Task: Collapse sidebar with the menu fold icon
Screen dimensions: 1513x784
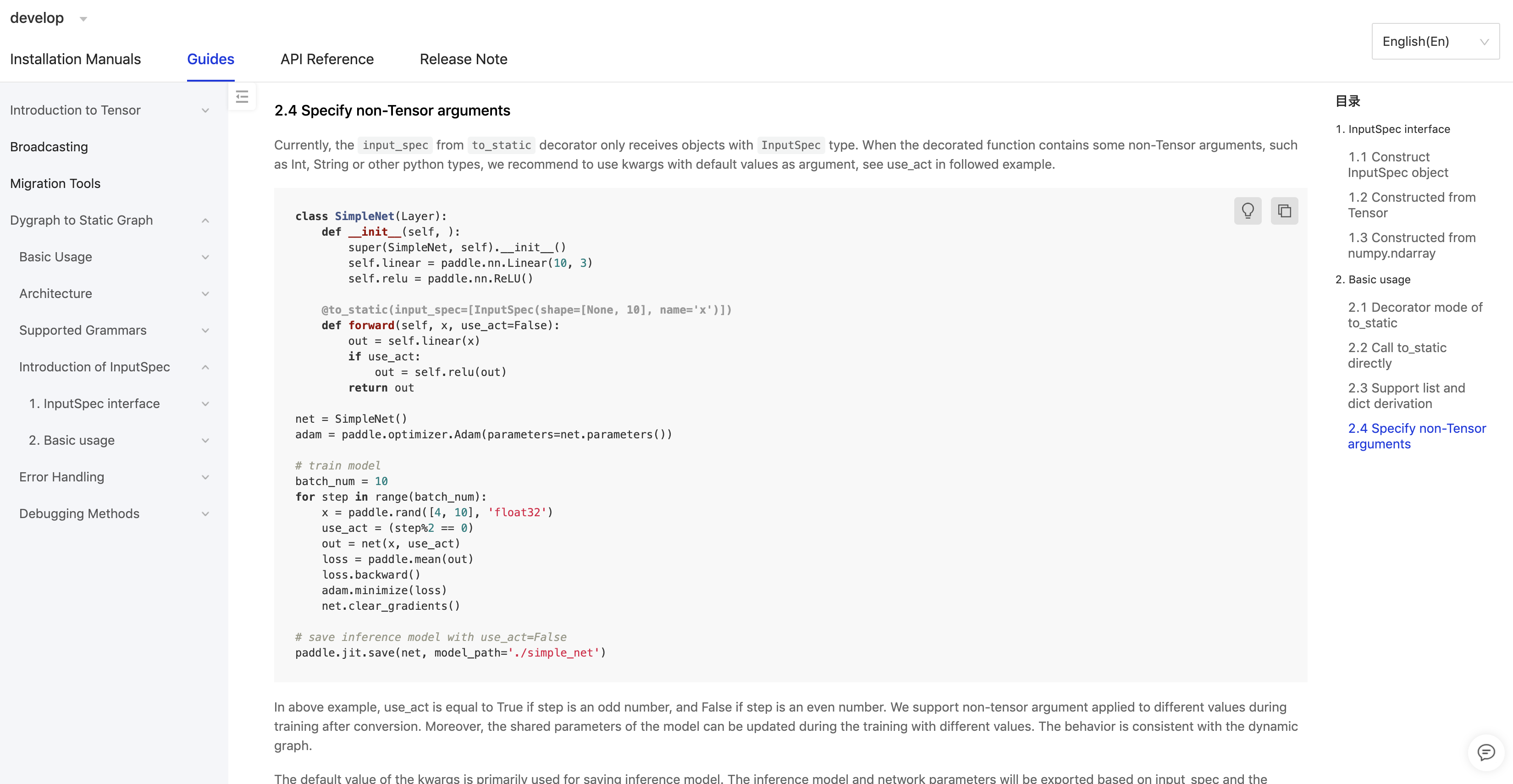Action: tap(242, 97)
